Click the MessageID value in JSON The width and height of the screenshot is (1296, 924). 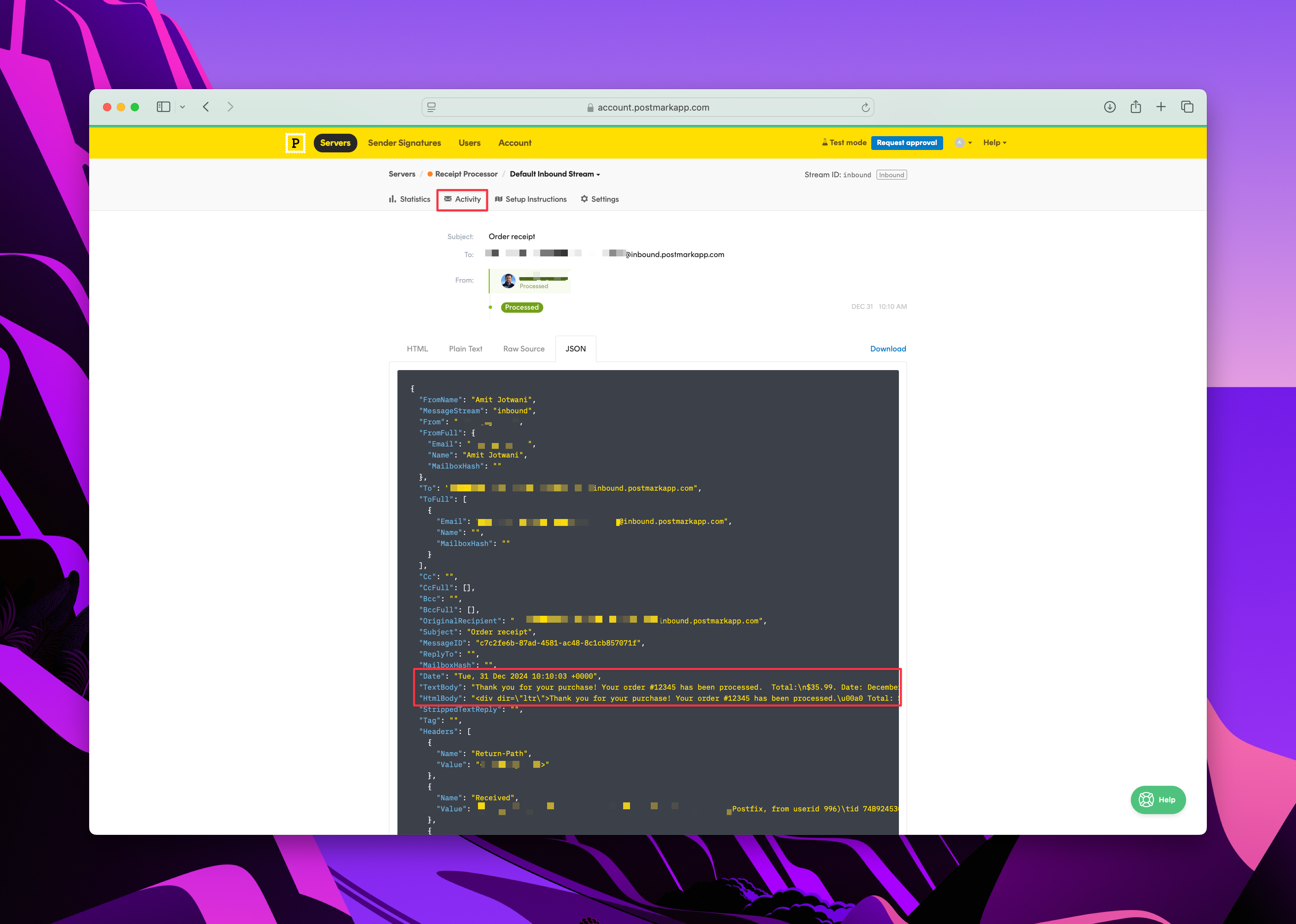point(557,643)
